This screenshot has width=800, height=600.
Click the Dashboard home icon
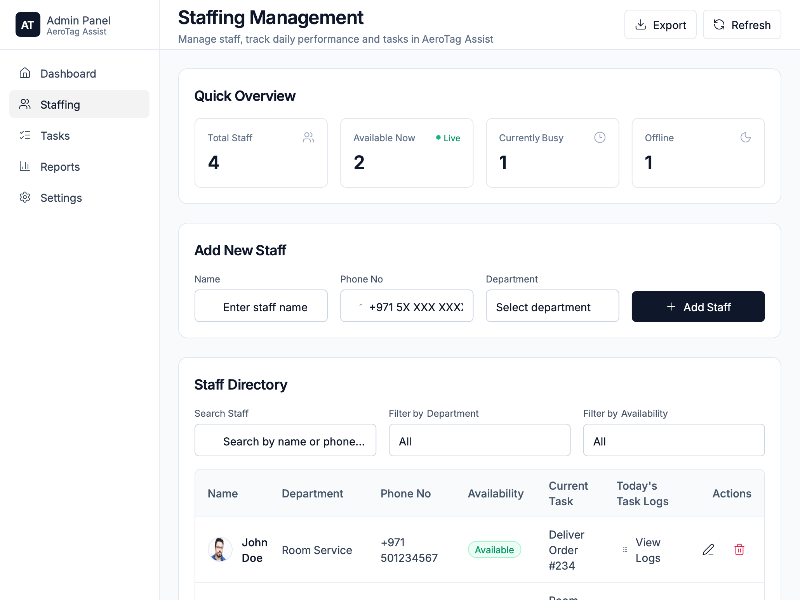pos(25,73)
